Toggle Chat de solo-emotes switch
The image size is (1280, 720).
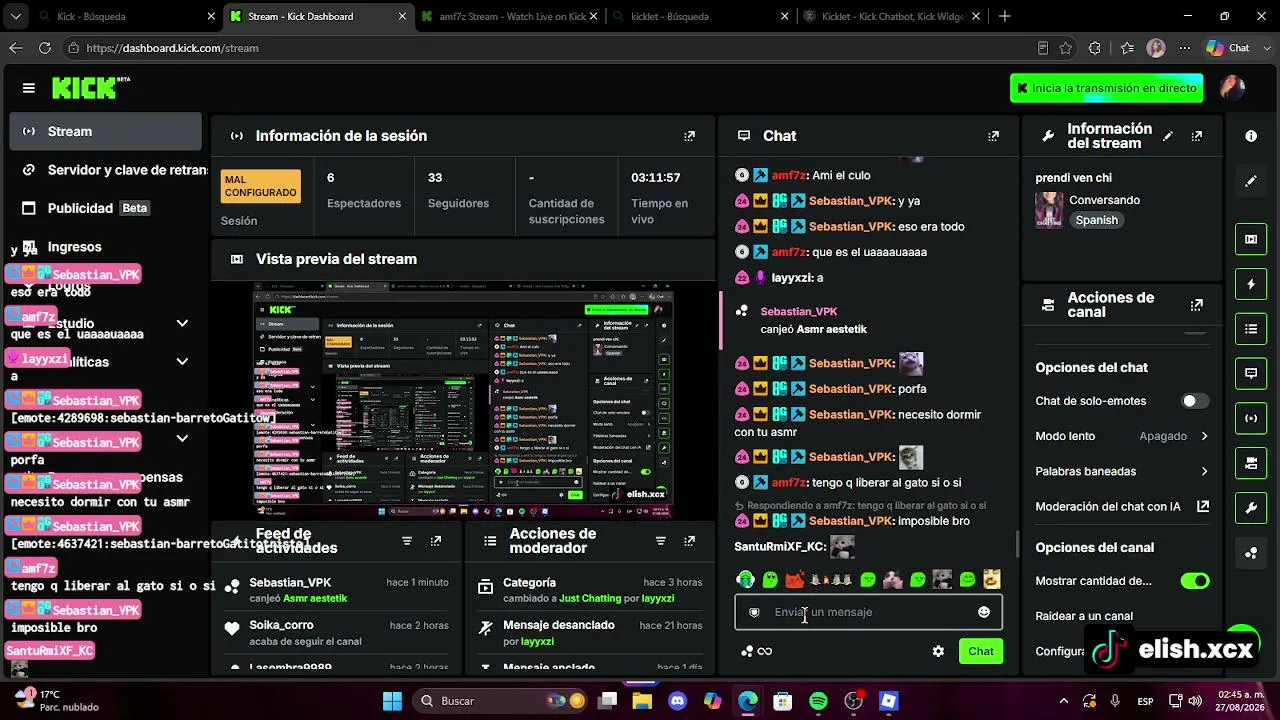pyautogui.click(x=1194, y=401)
